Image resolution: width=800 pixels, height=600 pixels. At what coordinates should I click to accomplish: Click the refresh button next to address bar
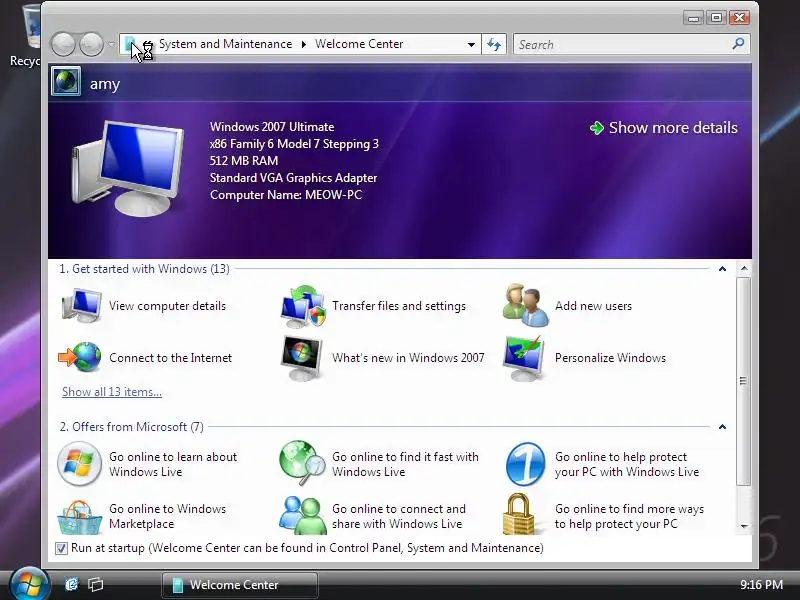click(494, 44)
